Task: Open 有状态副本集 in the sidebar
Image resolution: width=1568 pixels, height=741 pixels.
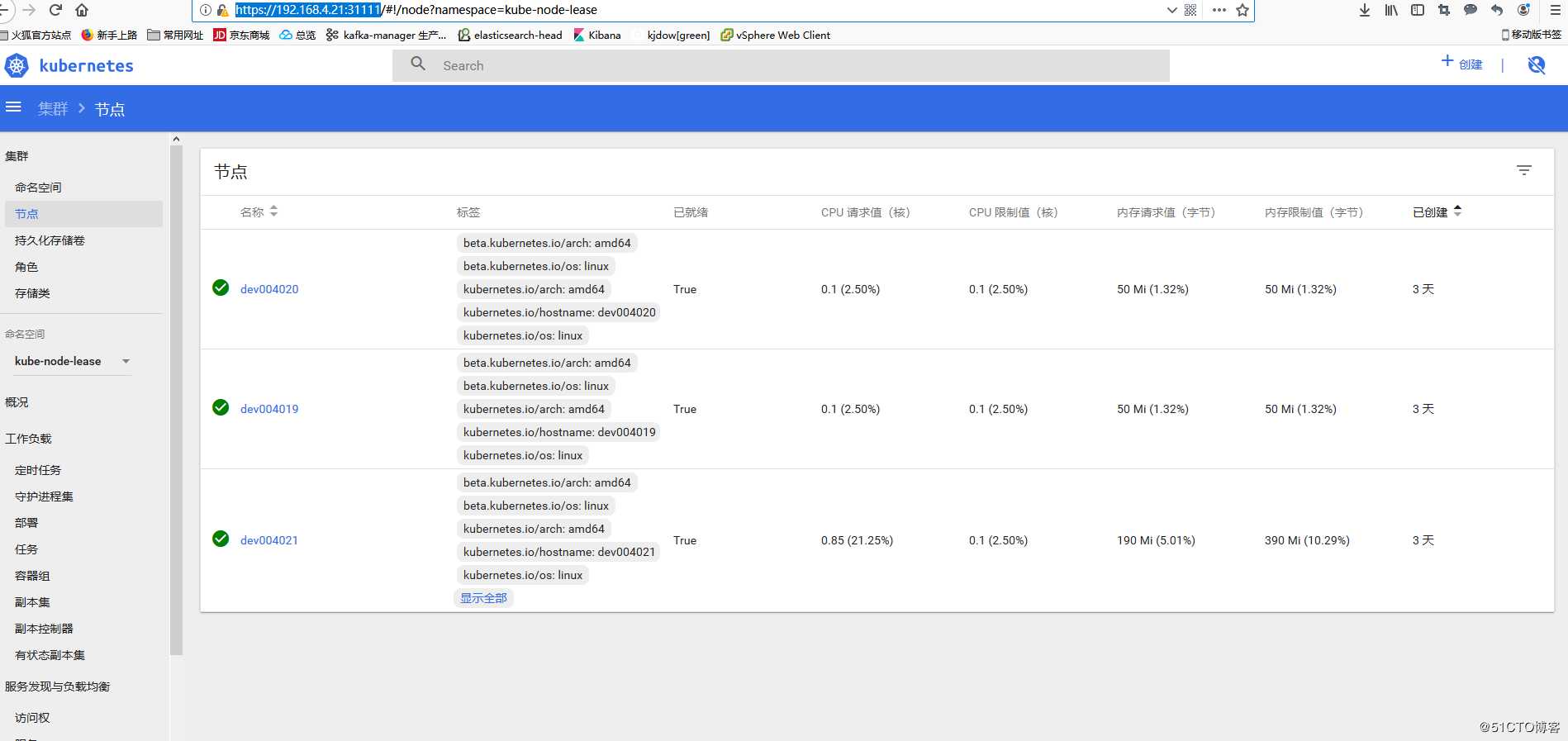Action: [x=50, y=655]
